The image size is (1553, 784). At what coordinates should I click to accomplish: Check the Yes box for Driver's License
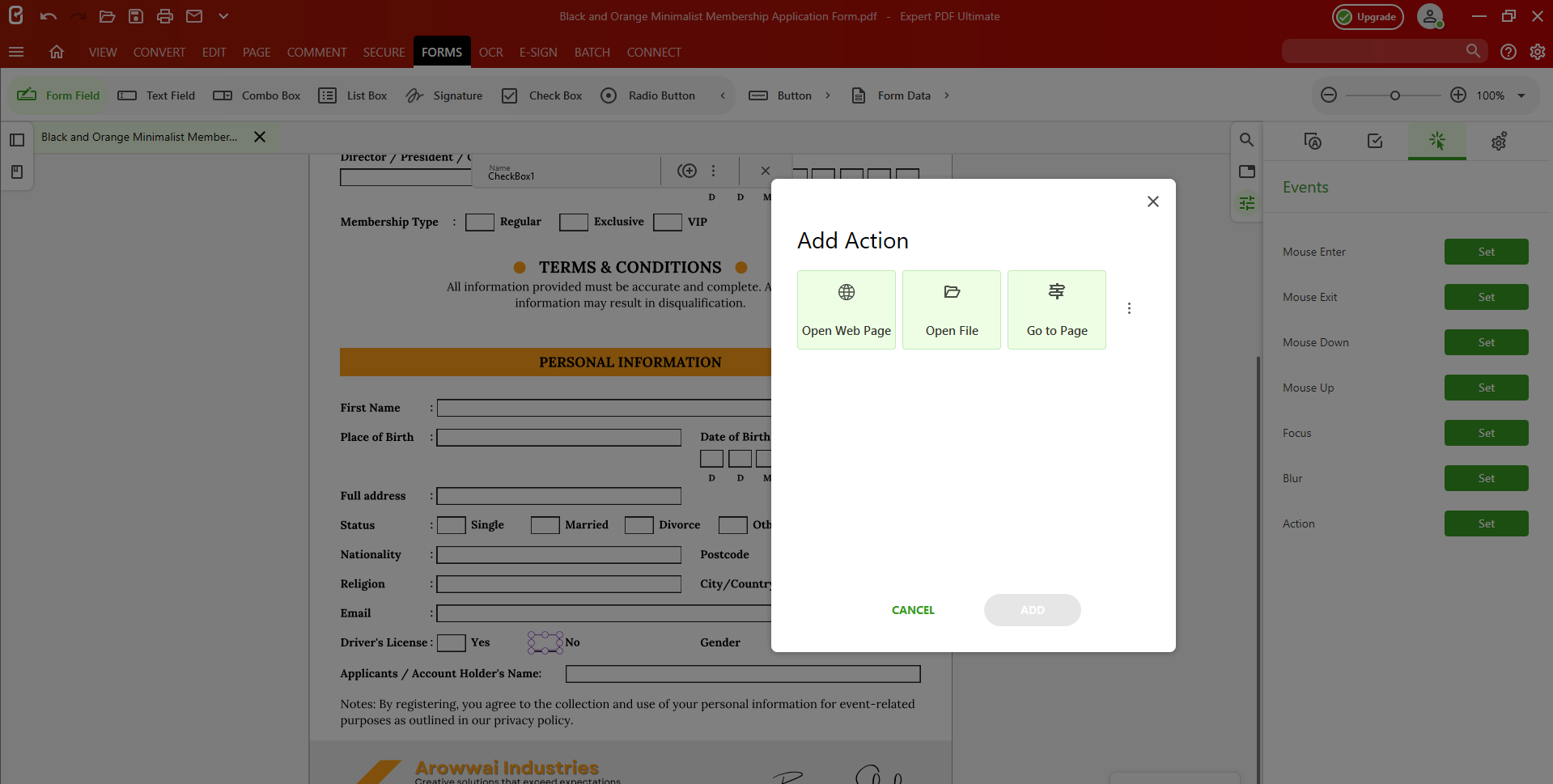[x=452, y=642]
